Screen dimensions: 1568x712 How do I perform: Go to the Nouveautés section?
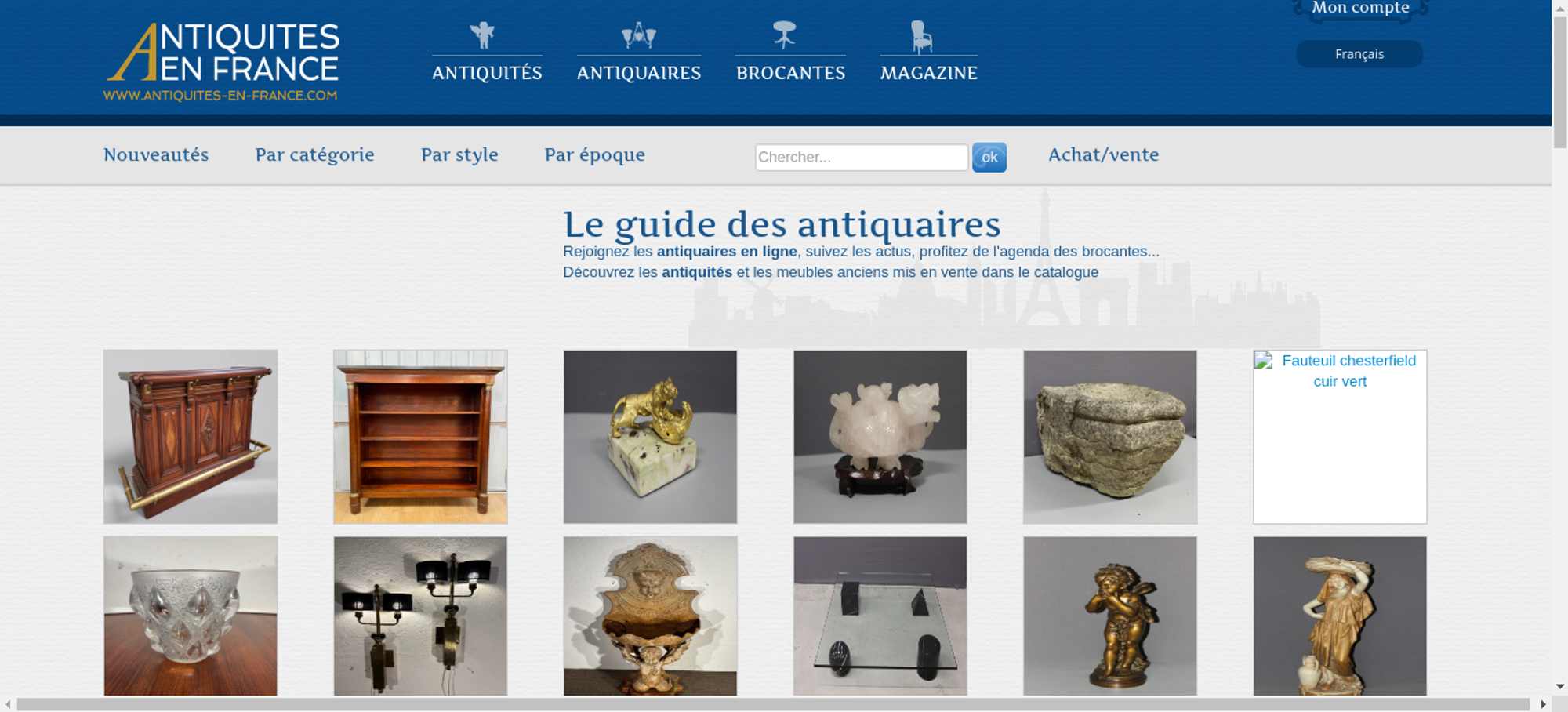tap(156, 154)
